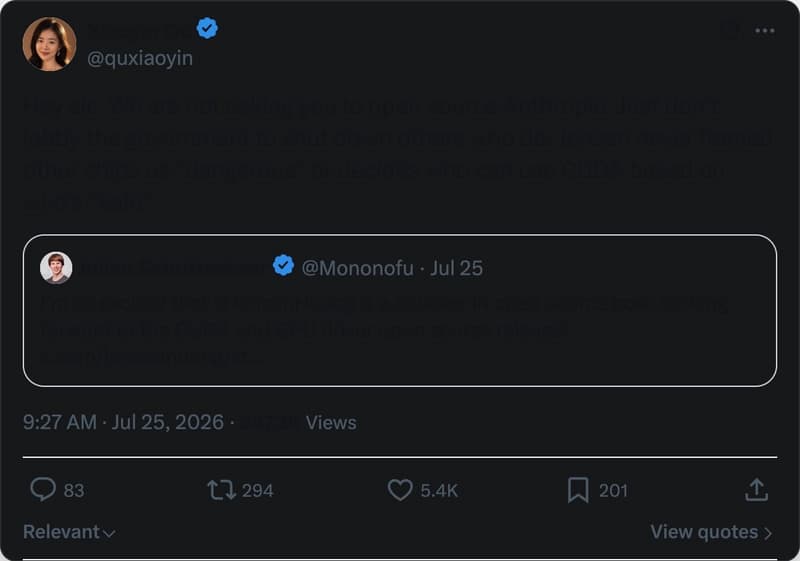800x561 pixels.
Task: Bookmark this tweet
Action: tap(578, 490)
